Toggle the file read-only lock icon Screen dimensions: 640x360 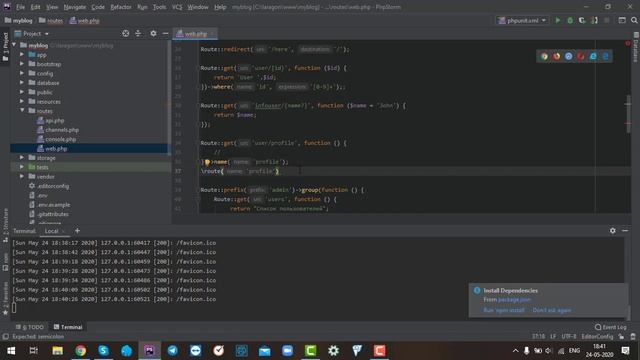(621, 336)
